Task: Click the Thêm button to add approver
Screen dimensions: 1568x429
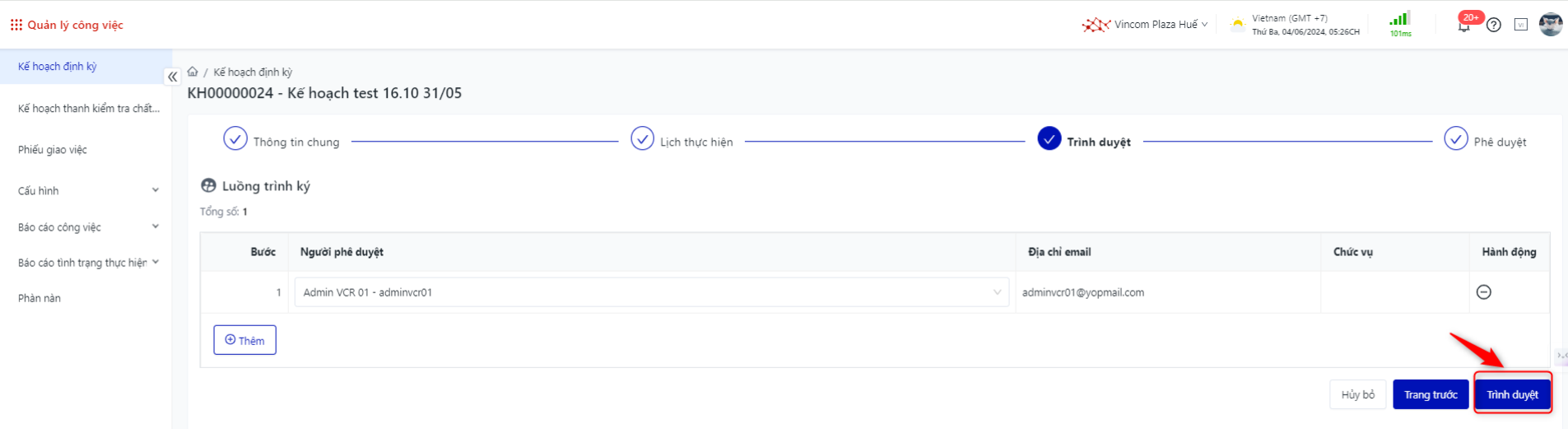Action: (x=244, y=340)
